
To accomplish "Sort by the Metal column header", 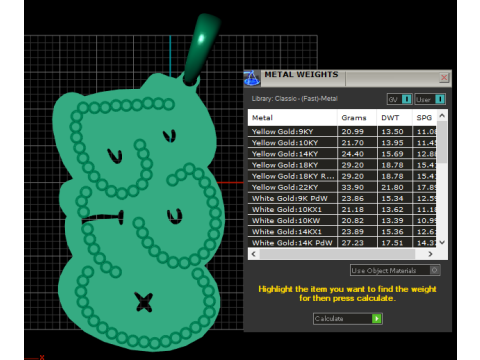I will coord(292,118).
